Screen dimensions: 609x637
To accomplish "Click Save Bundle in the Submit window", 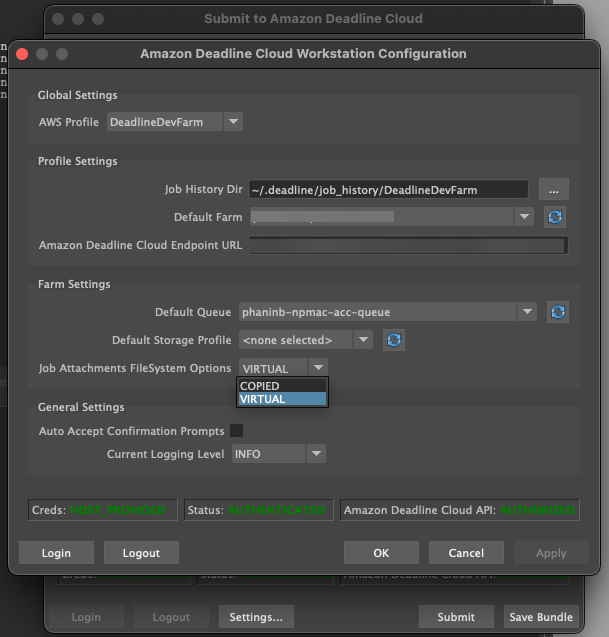I will click(x=541, y=617).
